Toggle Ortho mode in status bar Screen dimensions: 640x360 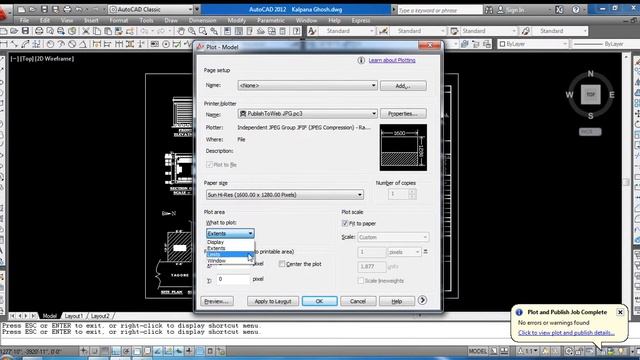point(116,351)
